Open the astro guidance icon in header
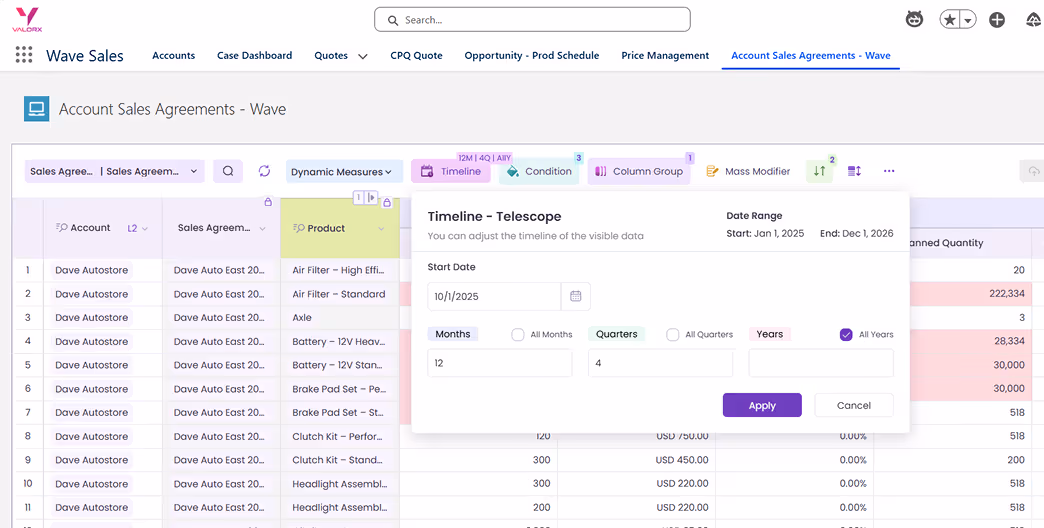Screen dimensions: 1044x528 [915, 19]
